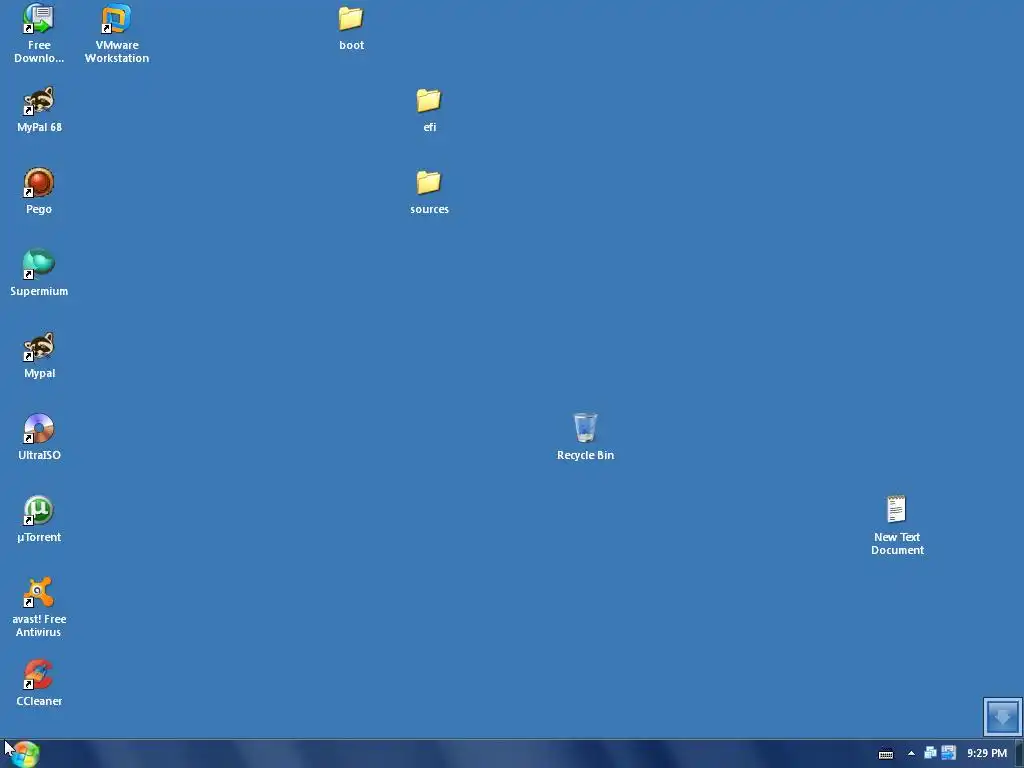
Task: Select the efi folder
Action: point(429,110)
